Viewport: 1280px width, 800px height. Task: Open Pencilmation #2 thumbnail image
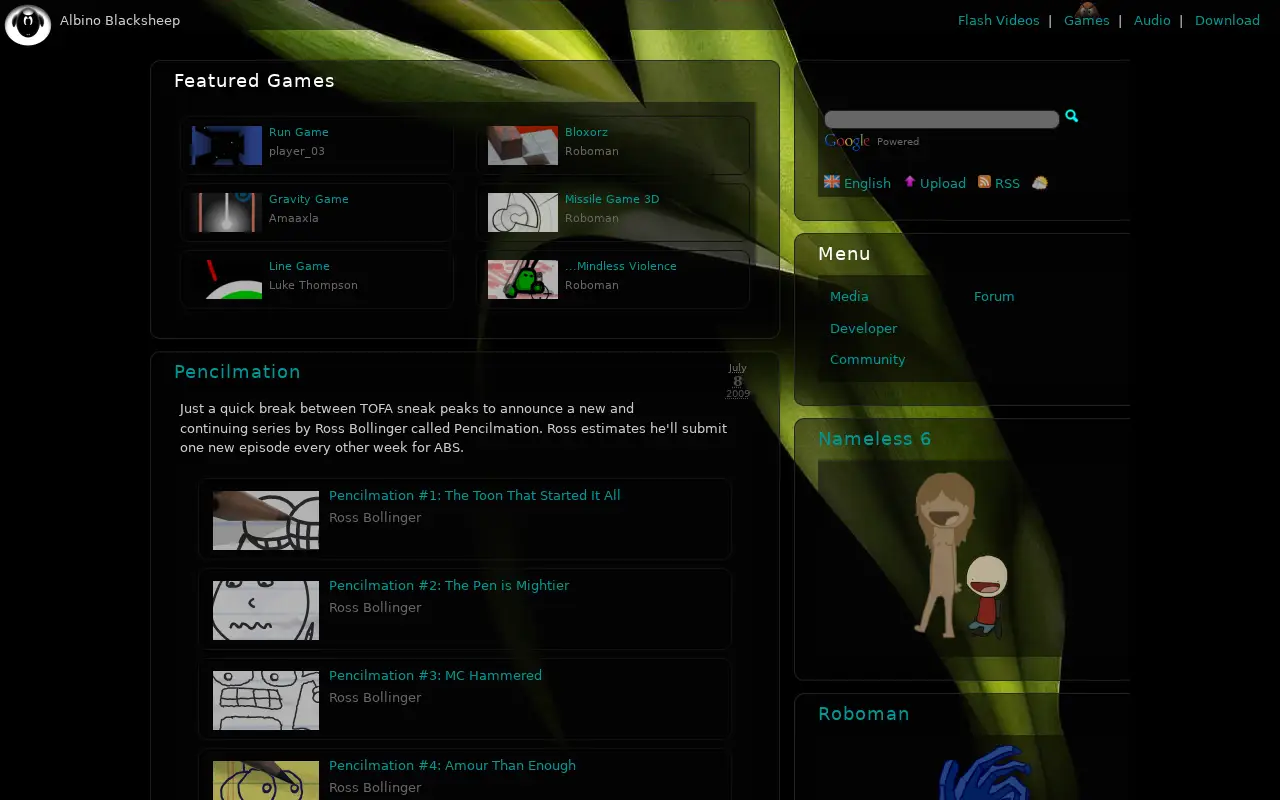pos(266,610)
